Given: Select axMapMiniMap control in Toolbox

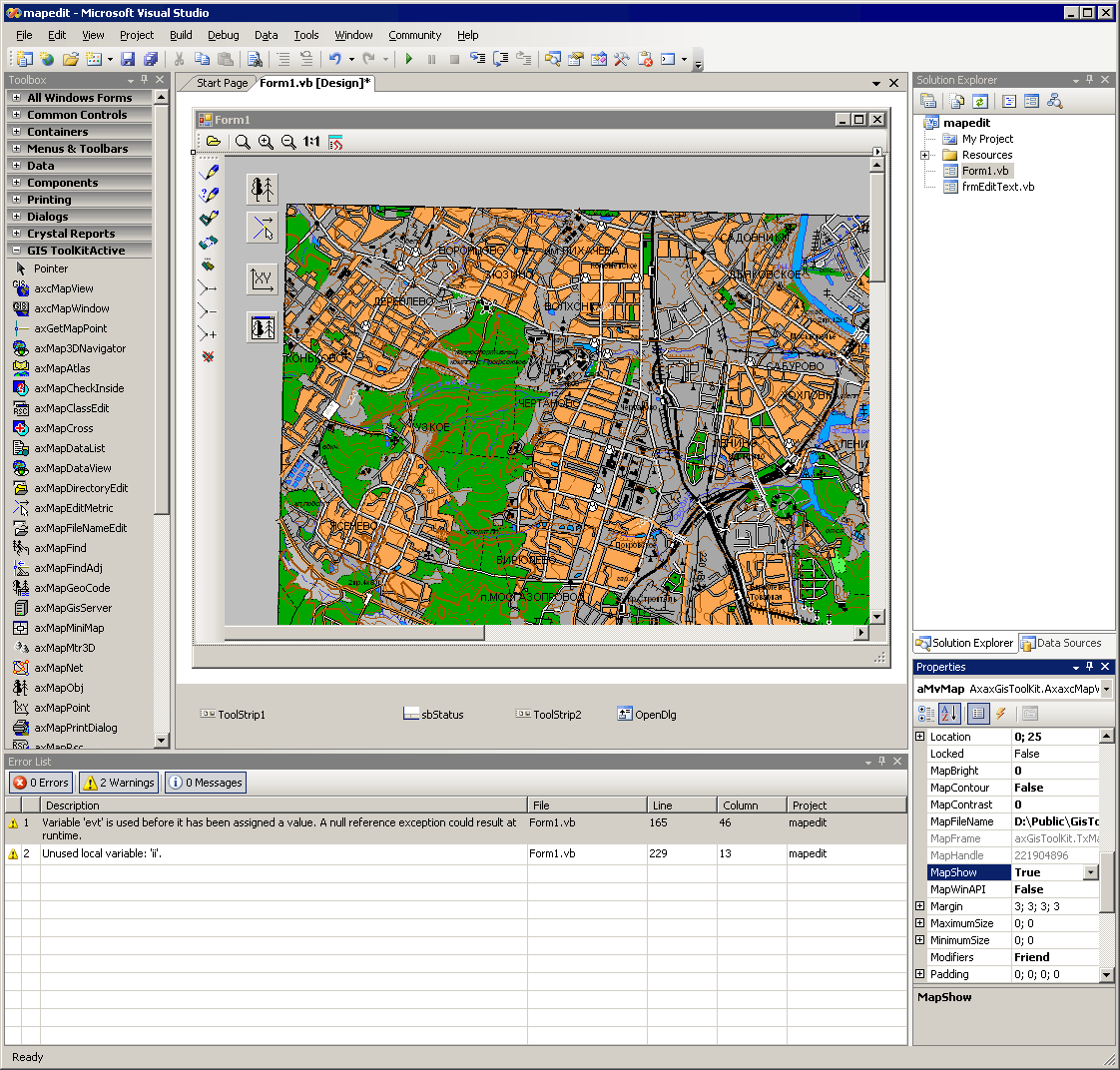Looking at the screenshot, I should [x=69, y=628].
